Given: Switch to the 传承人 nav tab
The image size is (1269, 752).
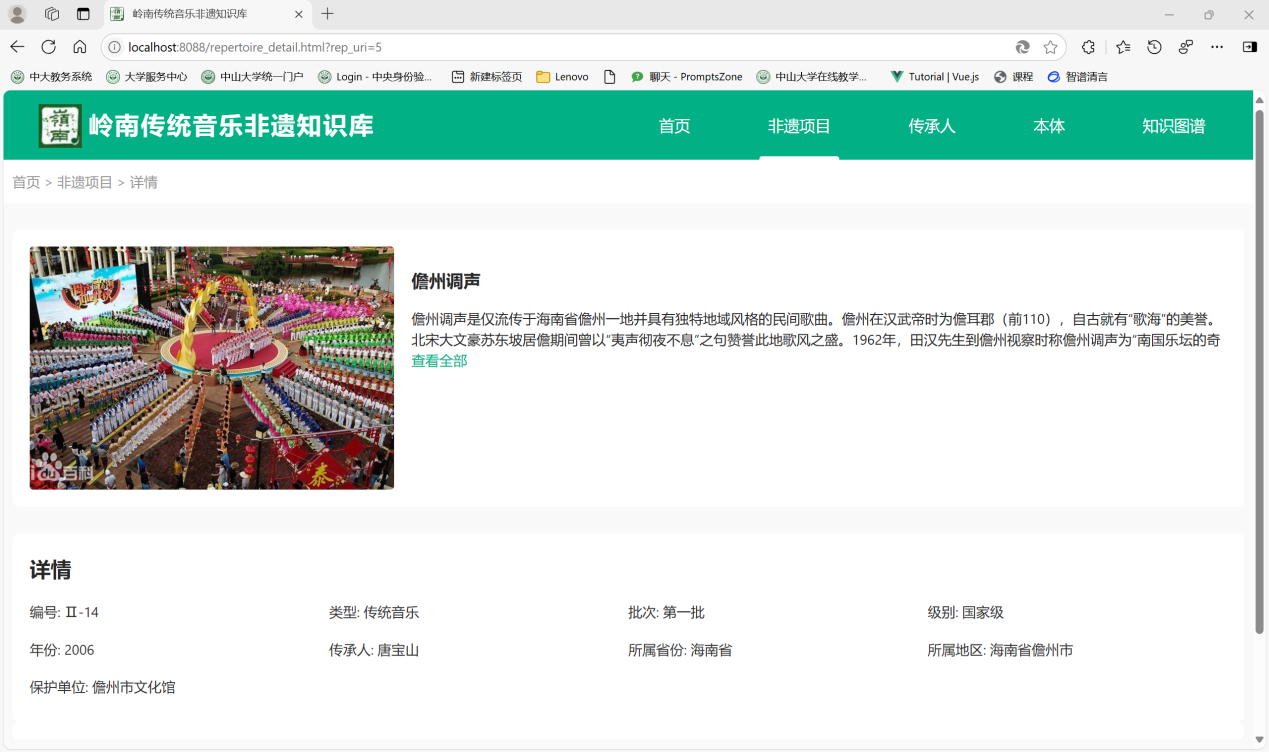Looking at the screenshot, I should (x=931, y=126).
